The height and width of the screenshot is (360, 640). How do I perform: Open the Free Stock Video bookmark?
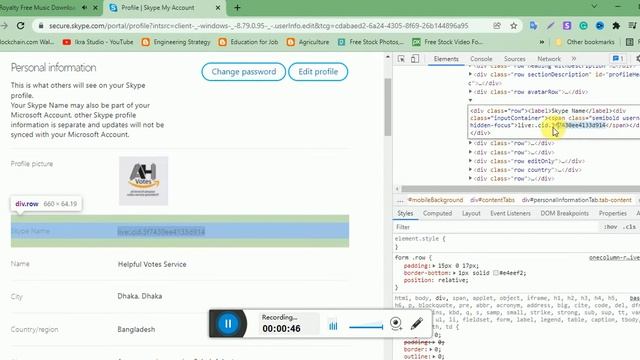point(448,42)
